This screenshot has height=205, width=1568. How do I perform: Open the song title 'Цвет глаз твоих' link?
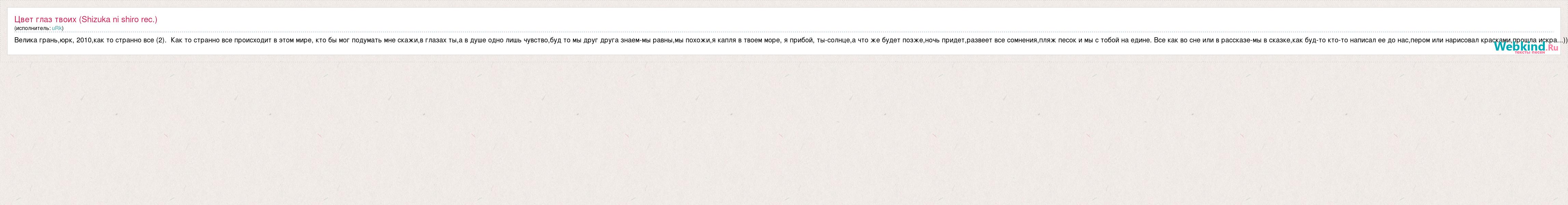[46, 19]
